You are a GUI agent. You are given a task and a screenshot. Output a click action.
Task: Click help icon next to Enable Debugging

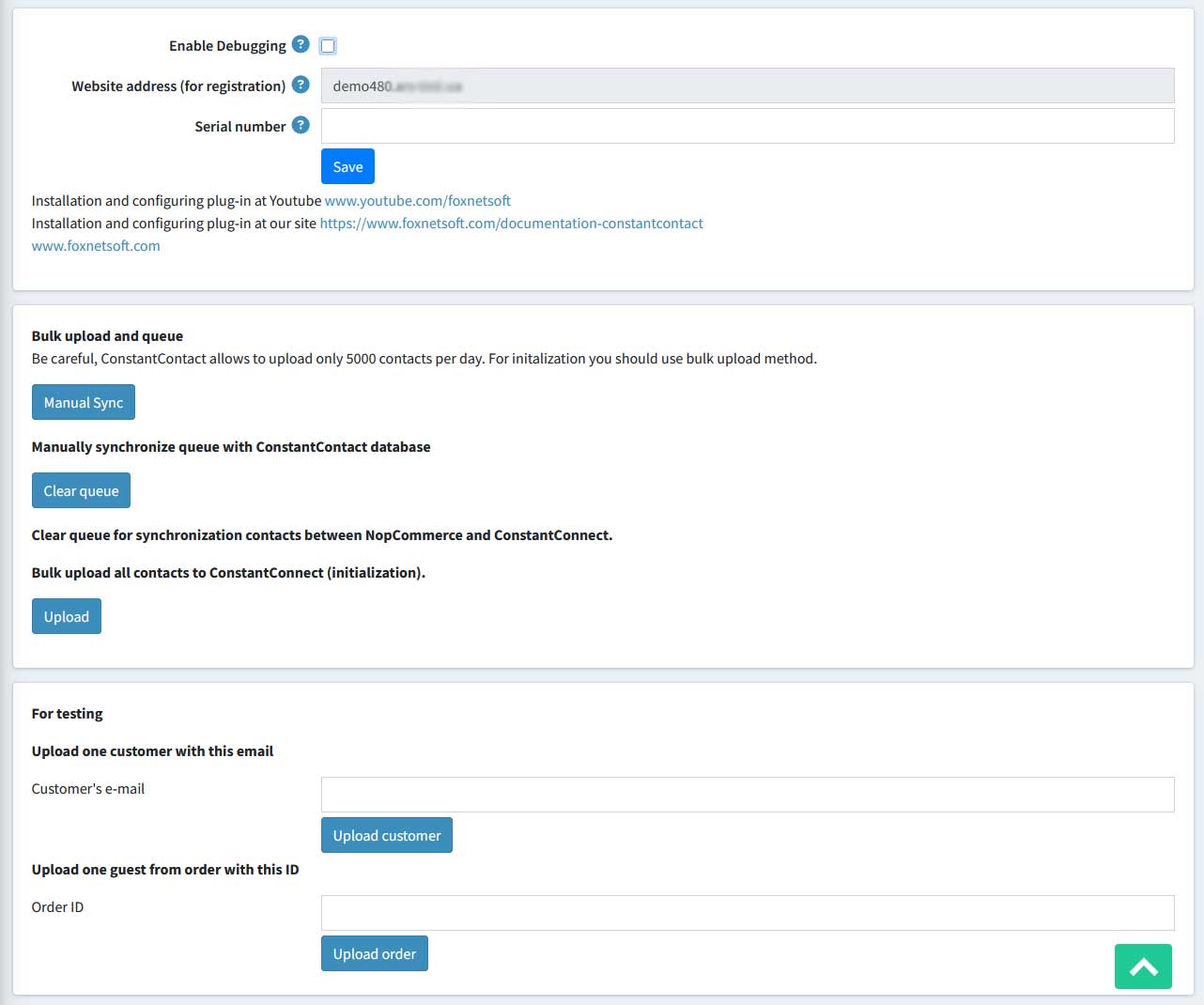[301, 44]
